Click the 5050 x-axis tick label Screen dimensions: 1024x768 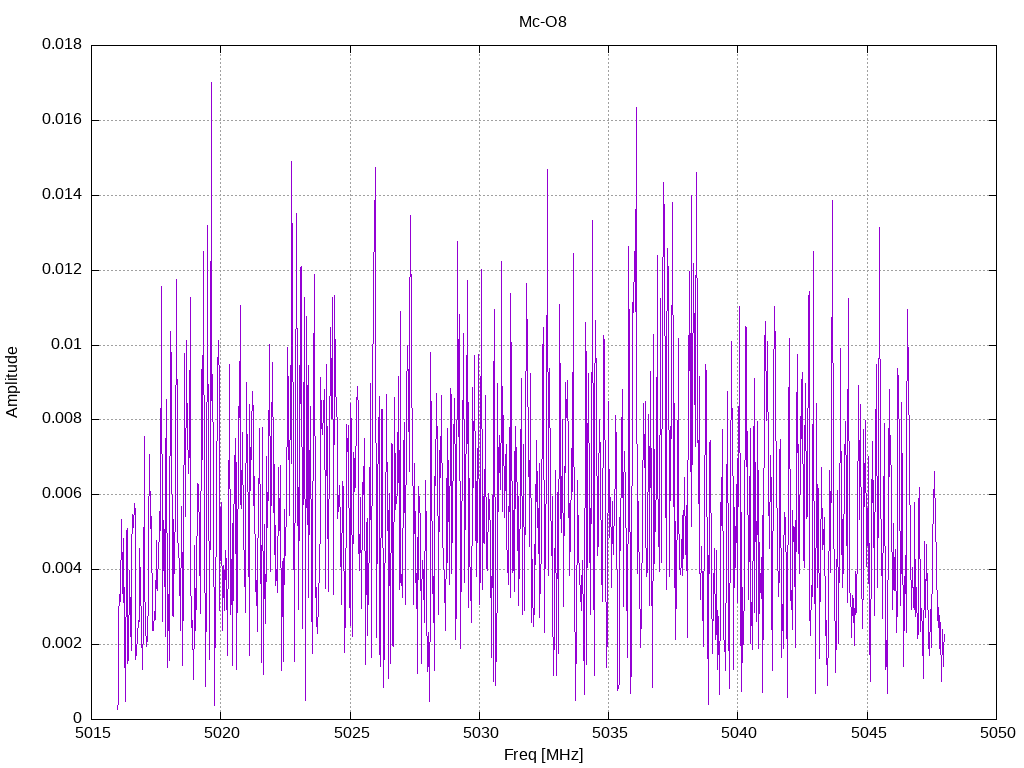[997, 733]
